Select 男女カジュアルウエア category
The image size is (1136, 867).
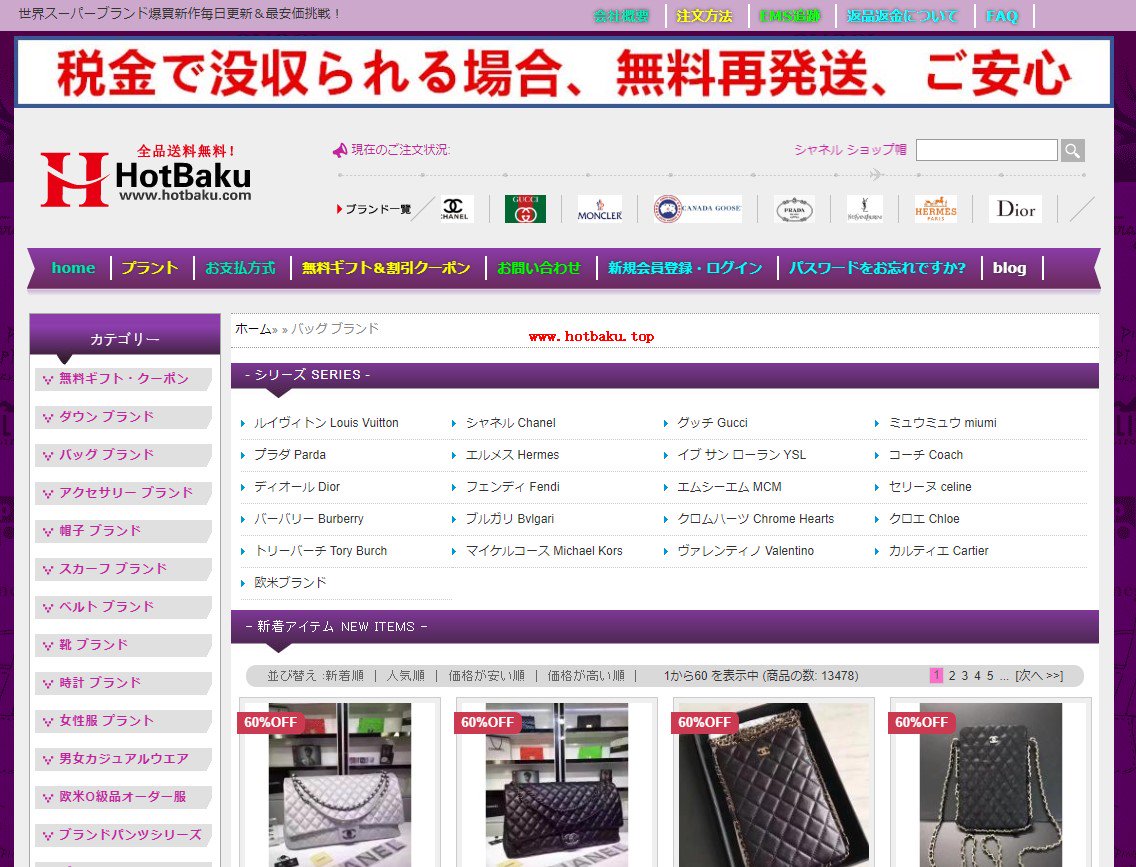click(x=123, y=758)
